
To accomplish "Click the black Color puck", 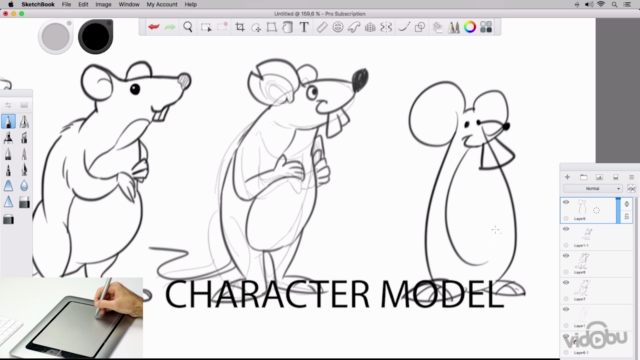I will [x=96, y=36].
